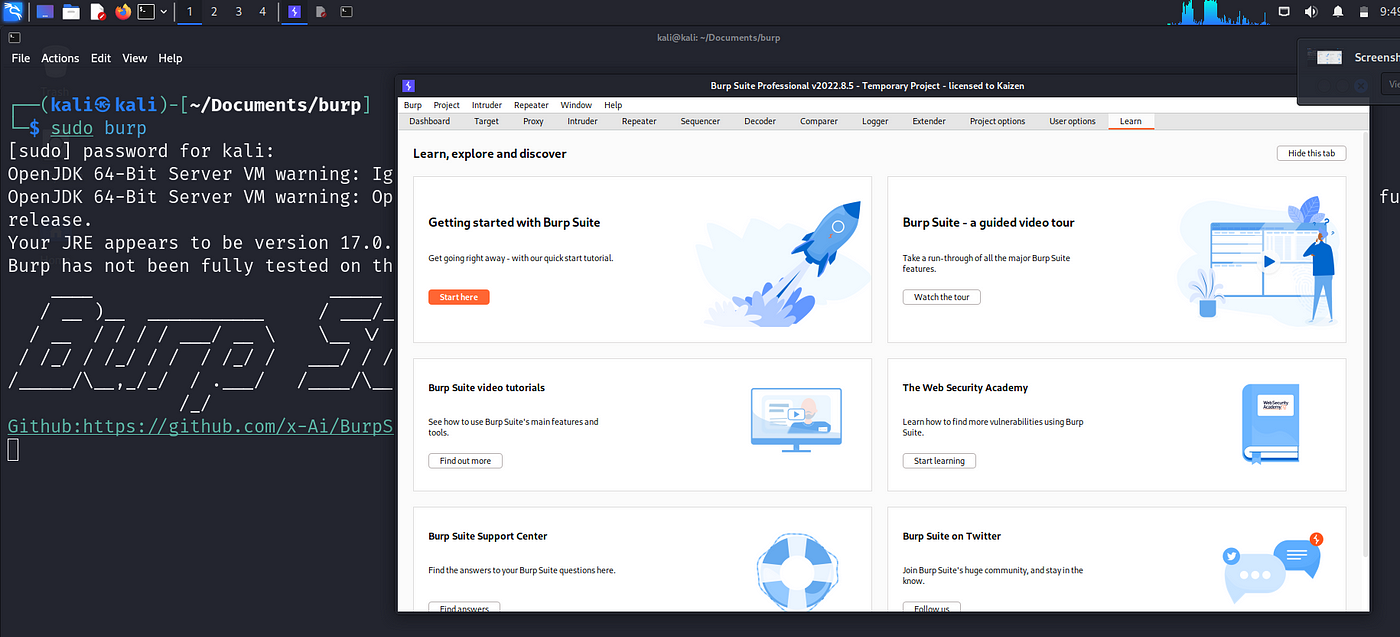Click the terminal title bar icon
1400x637 pixels.
pos(13,37)
